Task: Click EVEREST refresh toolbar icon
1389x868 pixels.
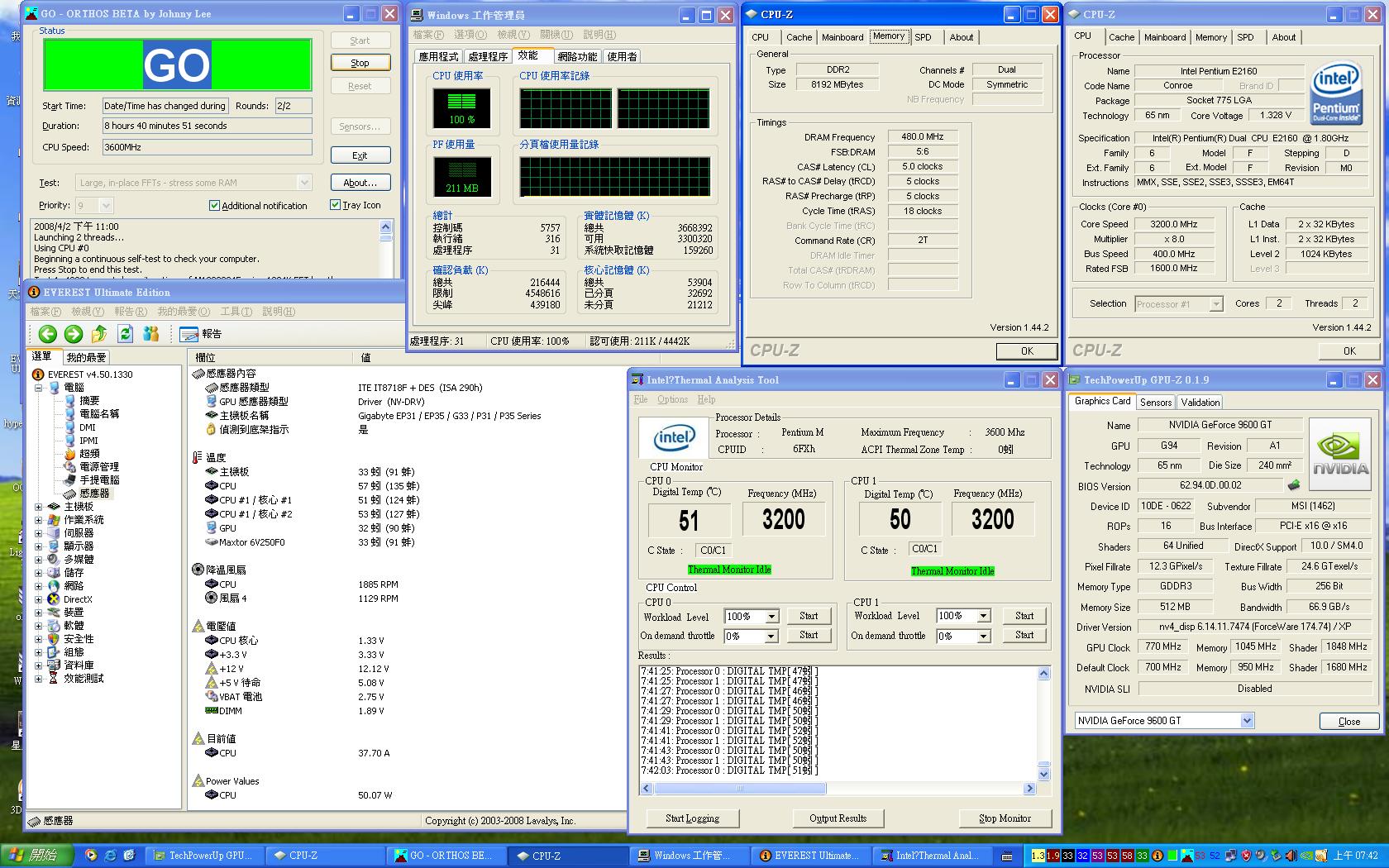Action: click(125, 333)
